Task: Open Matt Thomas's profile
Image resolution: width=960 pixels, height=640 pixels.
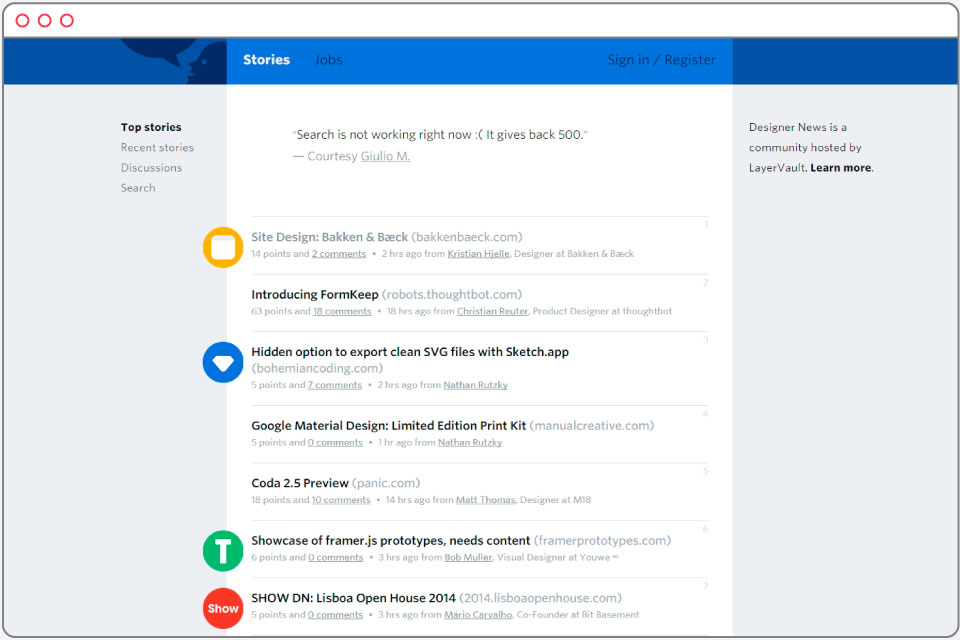Action: (x=486, y=500)
